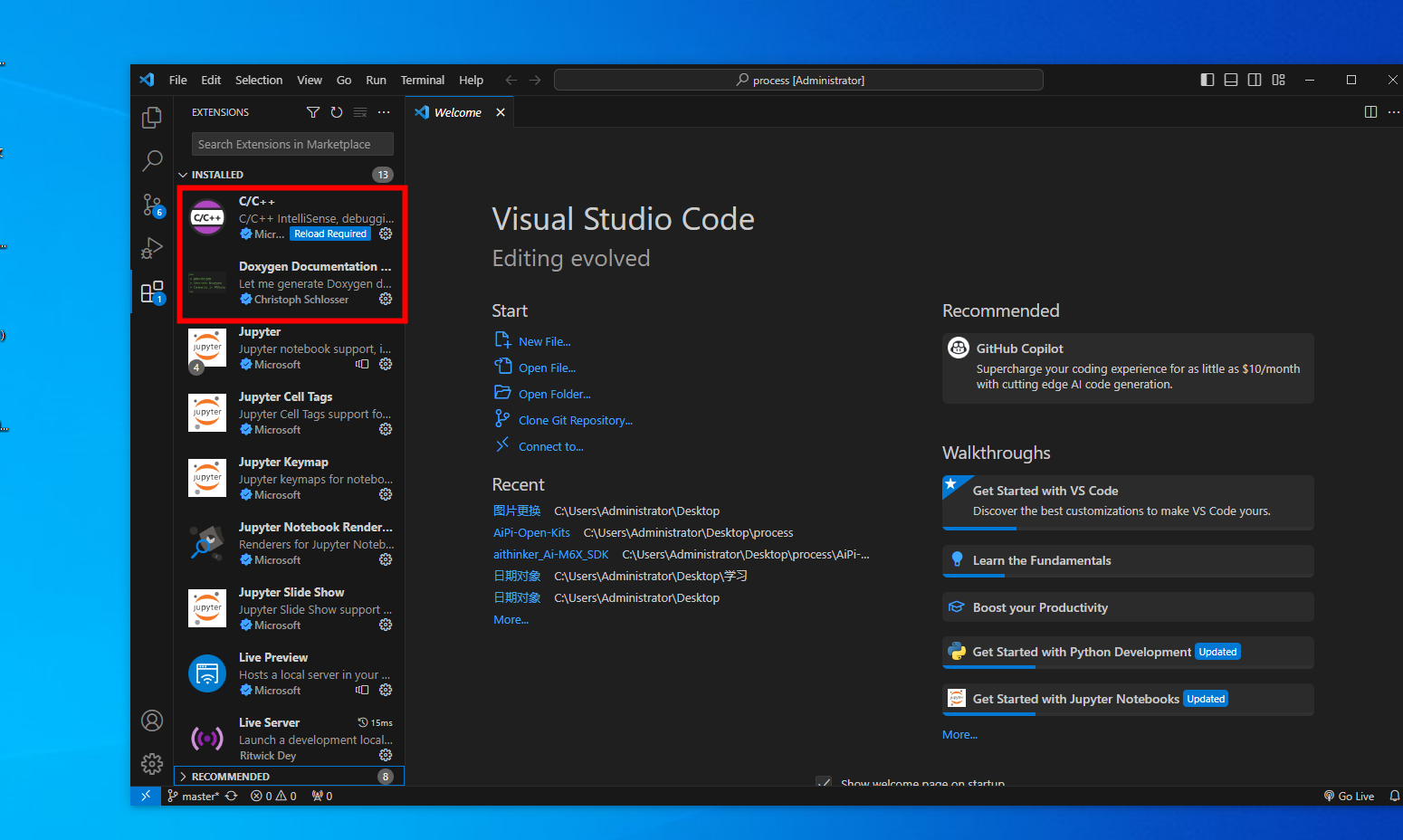This screenshot has height=840, width=1403.
Task: Open Get Started with VS Code walkthrough
Action: [x=1128, y=502]
